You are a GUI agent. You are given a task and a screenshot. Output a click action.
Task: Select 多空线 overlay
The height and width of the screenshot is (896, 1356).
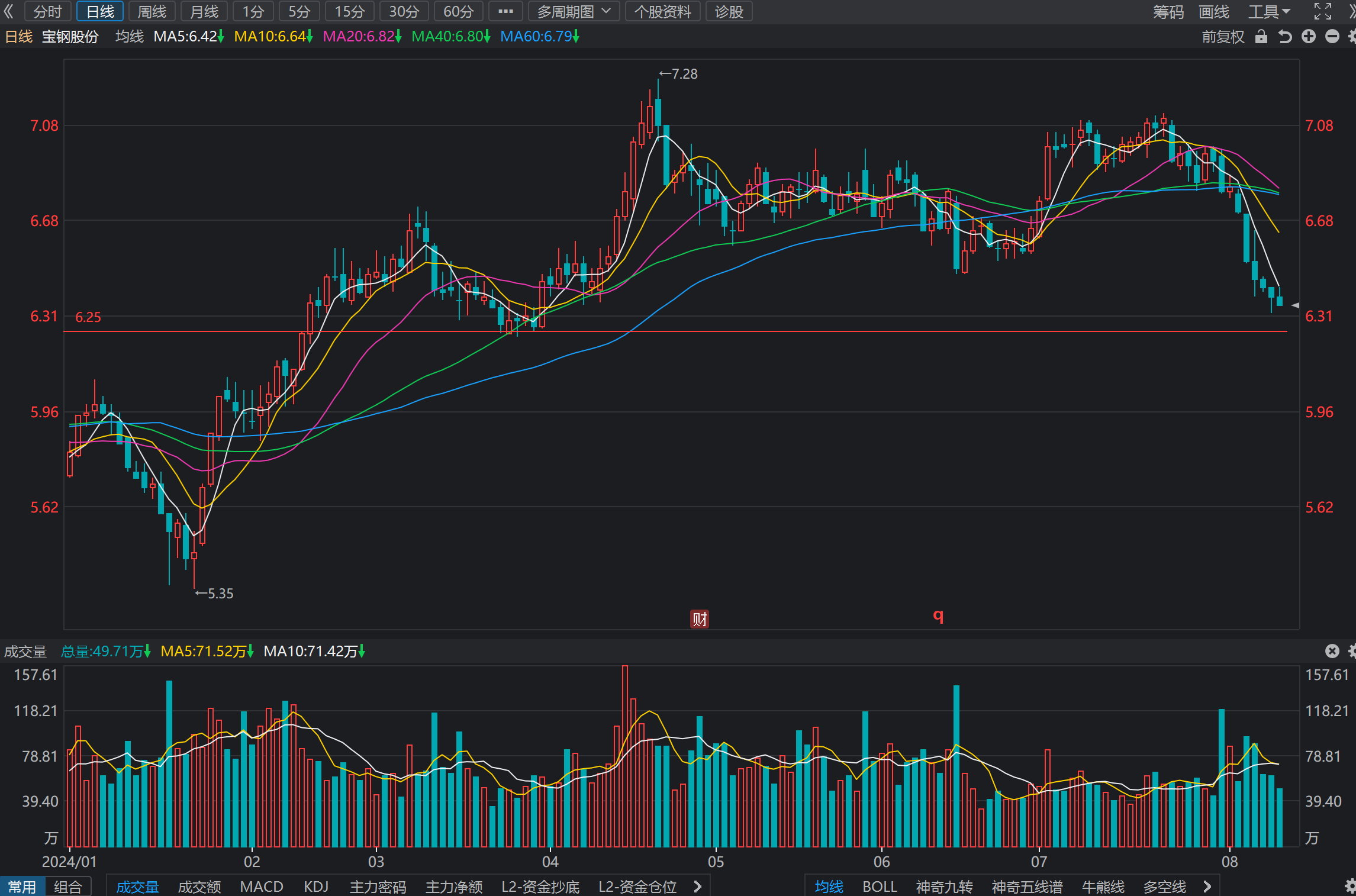pos(1165,887)
